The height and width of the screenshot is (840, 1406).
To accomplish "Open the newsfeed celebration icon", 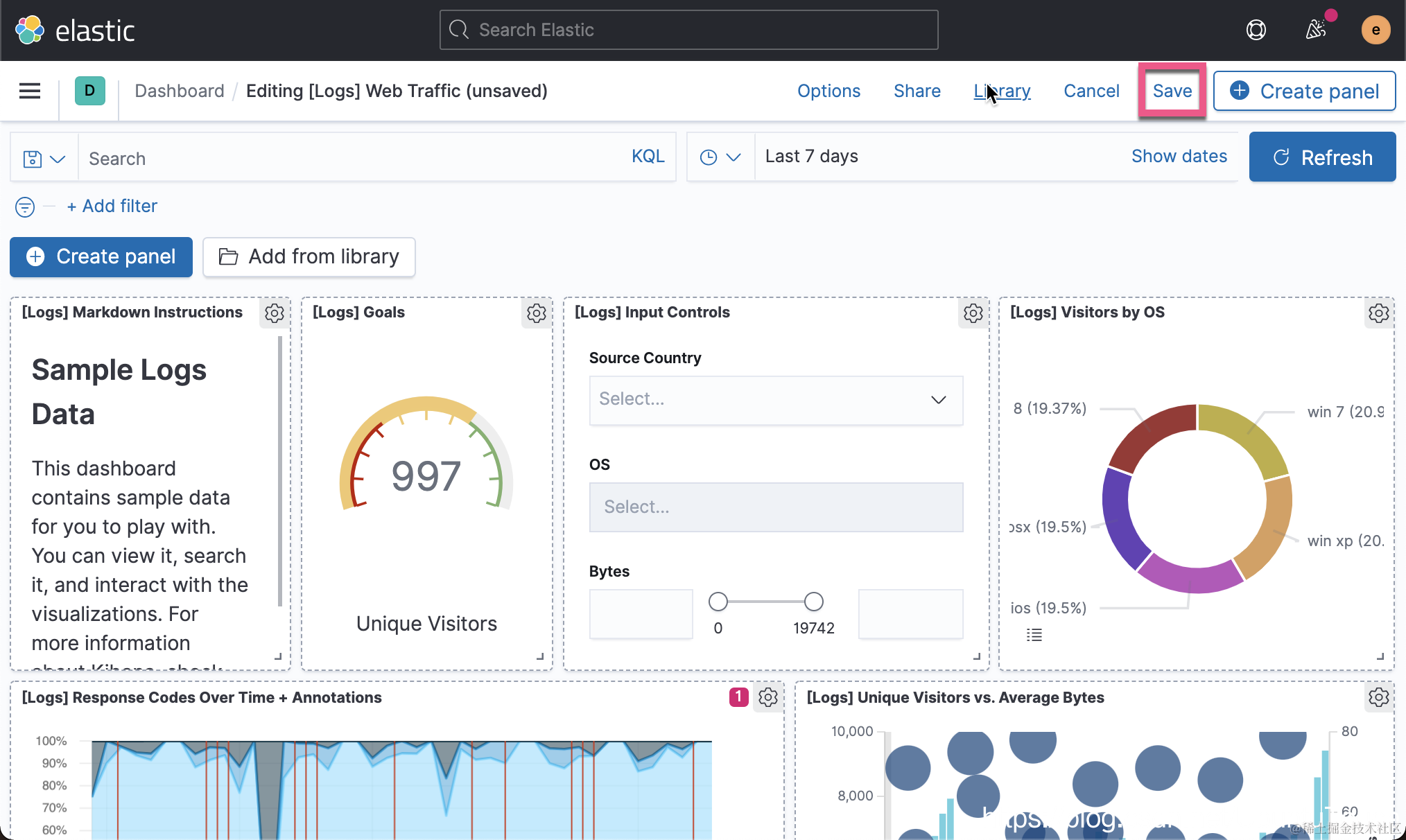I will [1315, 30].
